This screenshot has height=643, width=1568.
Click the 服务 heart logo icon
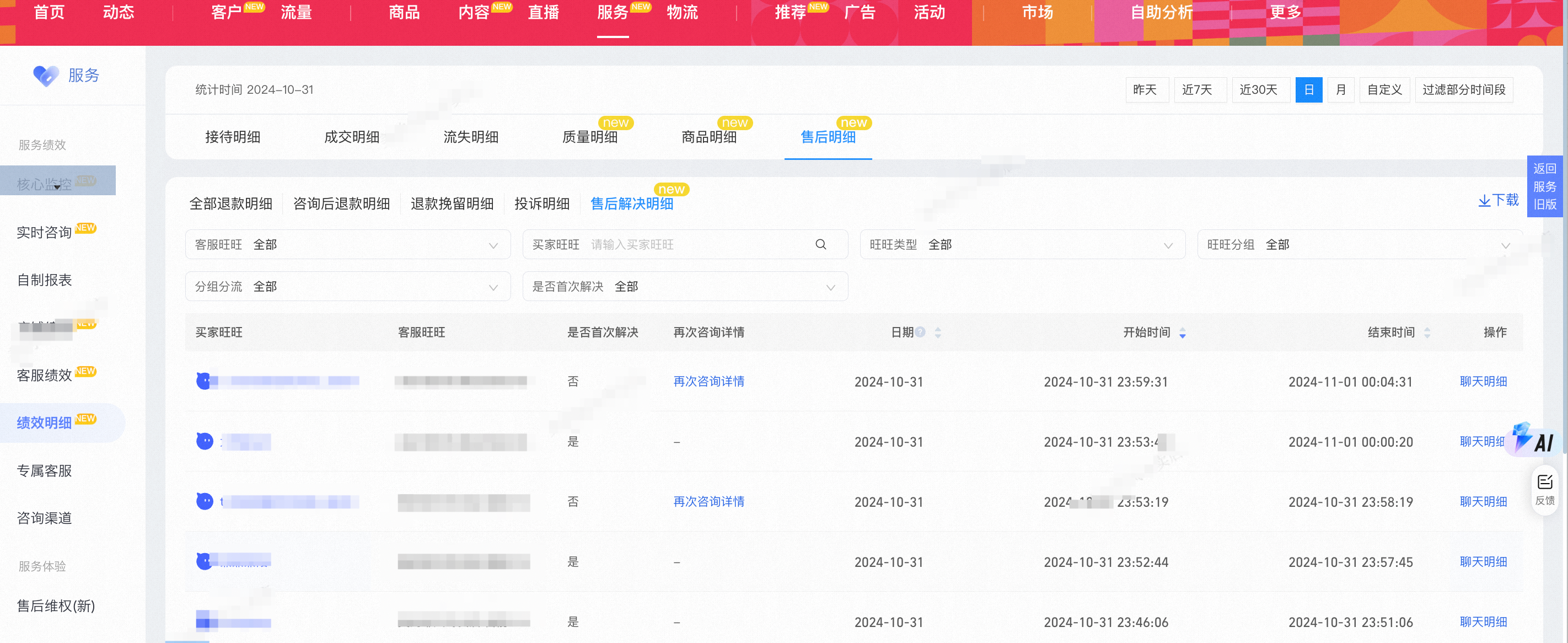tap(46, 76)
